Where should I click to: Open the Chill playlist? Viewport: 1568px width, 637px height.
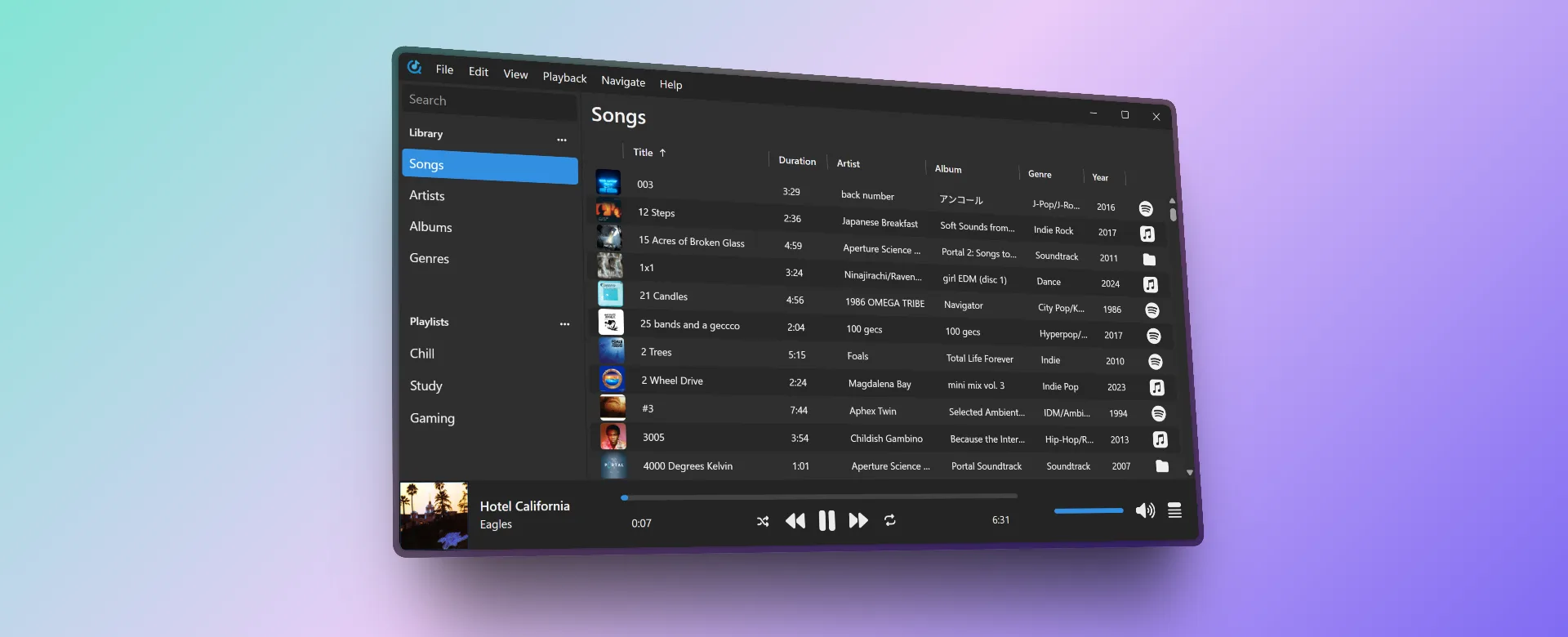[x=422, y=354]
